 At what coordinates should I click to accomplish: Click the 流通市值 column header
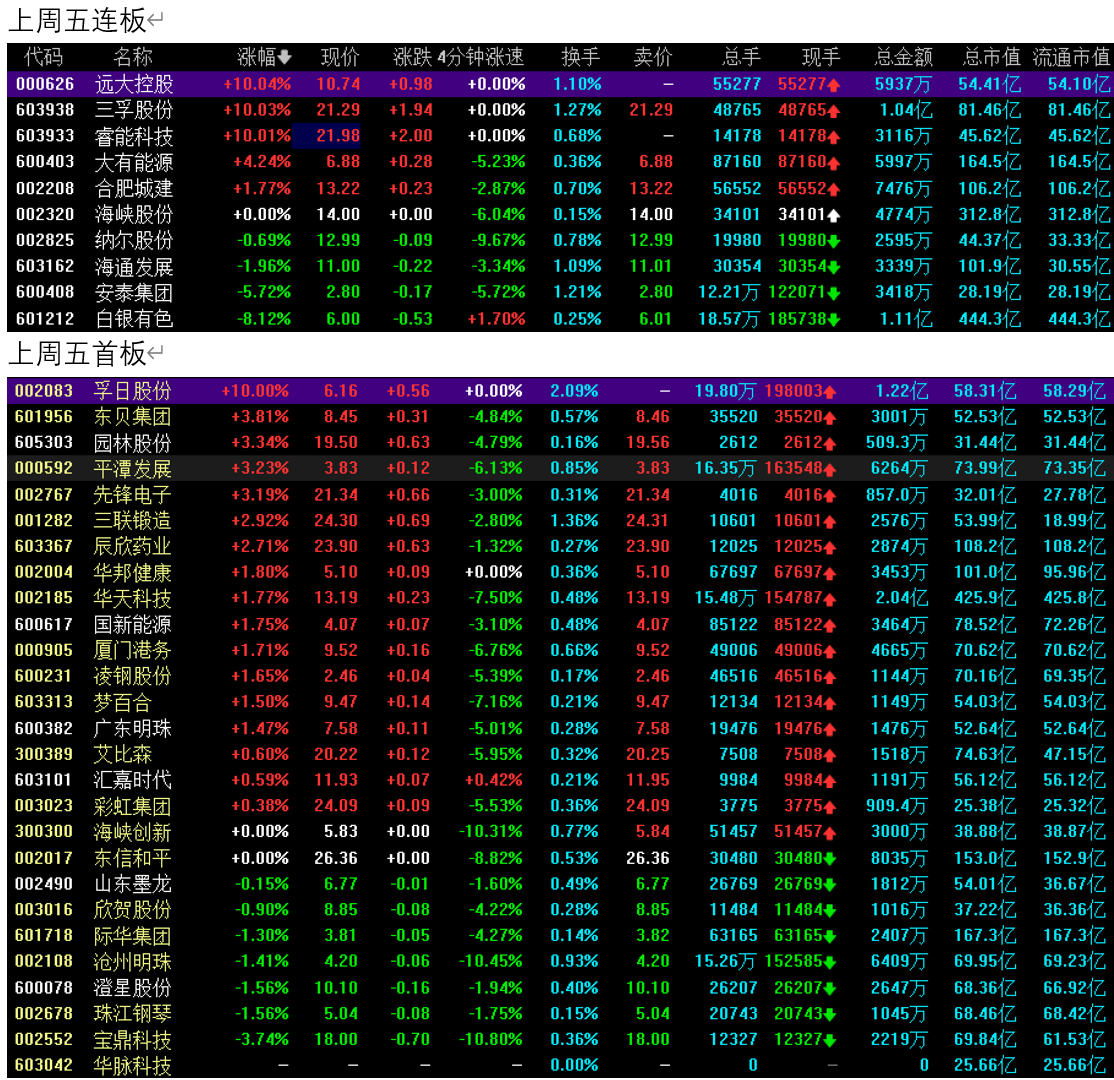pos(1071,57)
